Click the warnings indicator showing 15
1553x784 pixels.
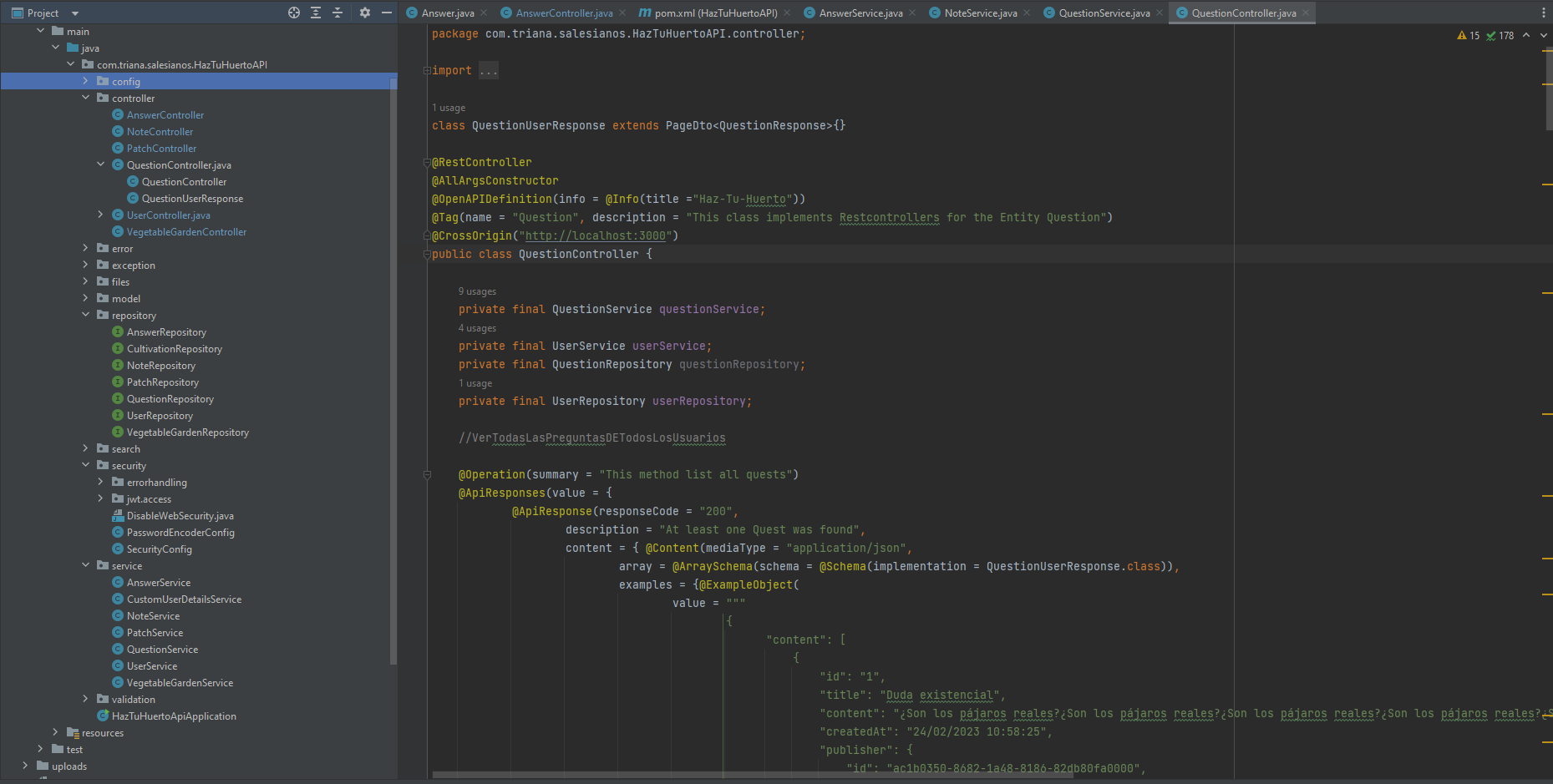point(1468,35)
